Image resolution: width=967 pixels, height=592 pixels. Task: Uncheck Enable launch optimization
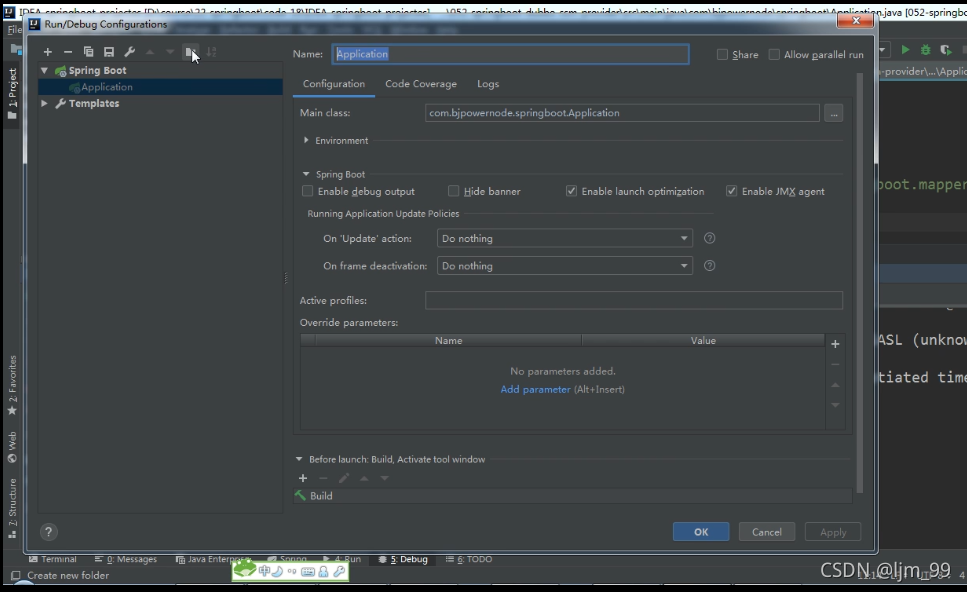click(x=571, y=191)
